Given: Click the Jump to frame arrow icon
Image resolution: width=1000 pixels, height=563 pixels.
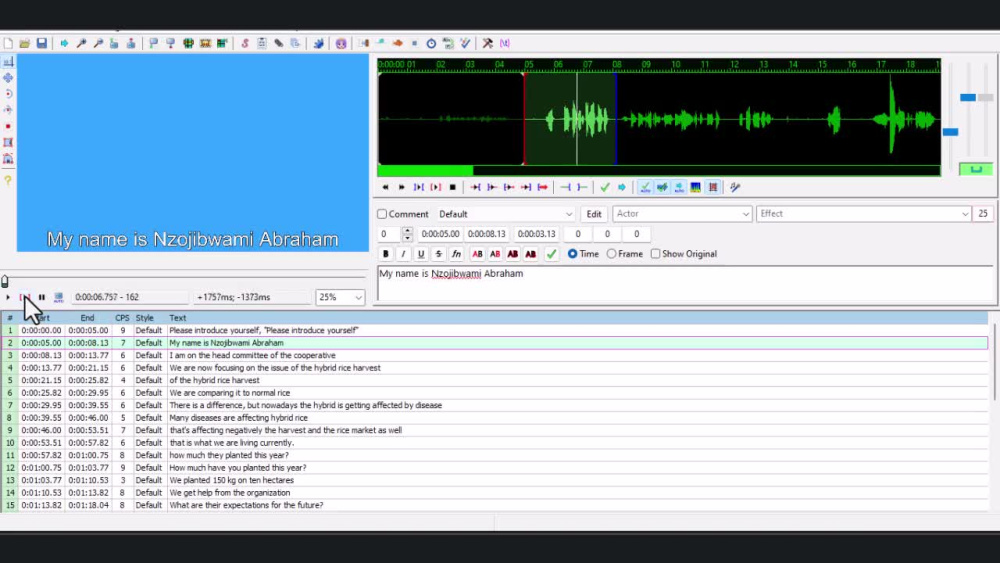Looking at the screenshot, I should click(64, 43).
